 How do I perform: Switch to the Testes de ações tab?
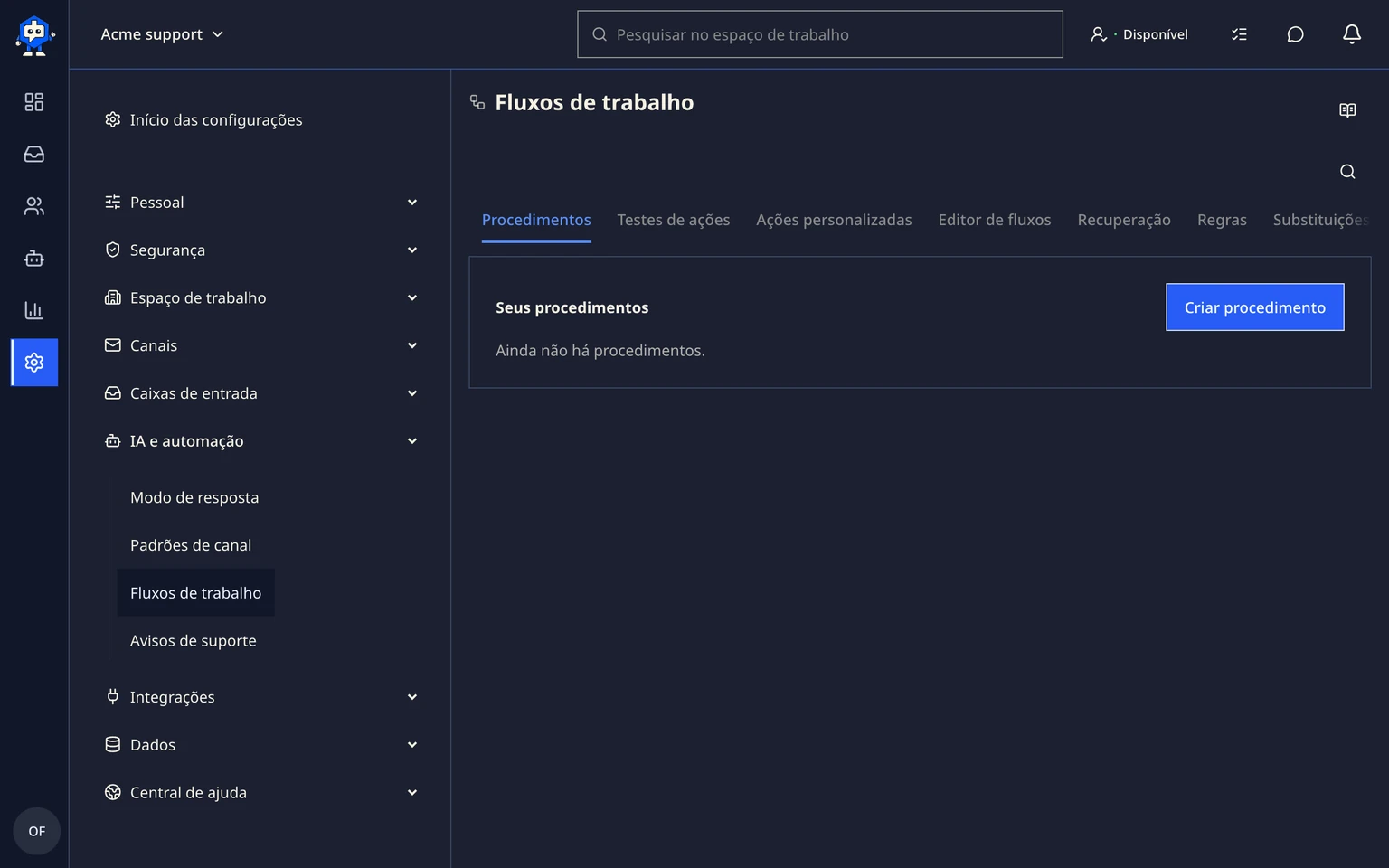point(674,220)
